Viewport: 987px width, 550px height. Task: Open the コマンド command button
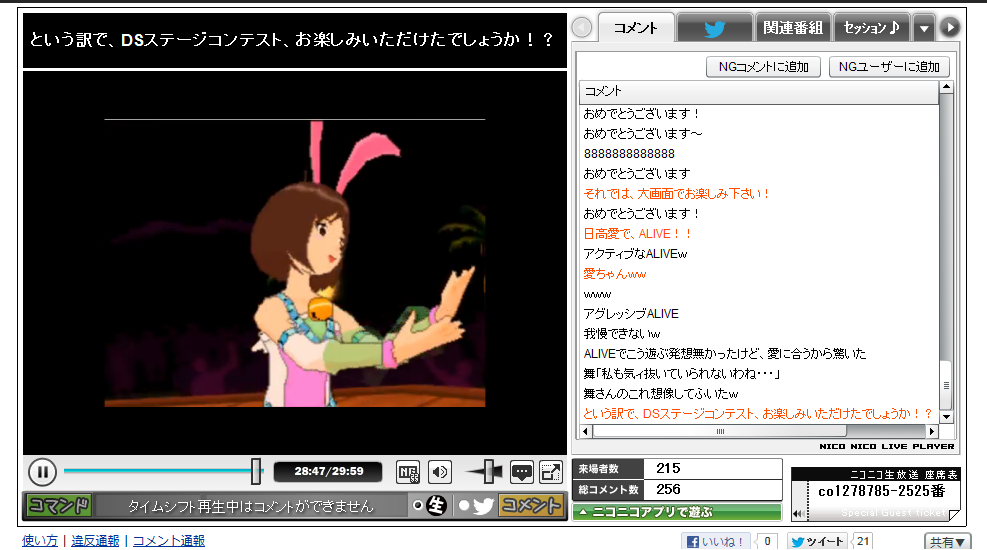(x=59, y=505)
